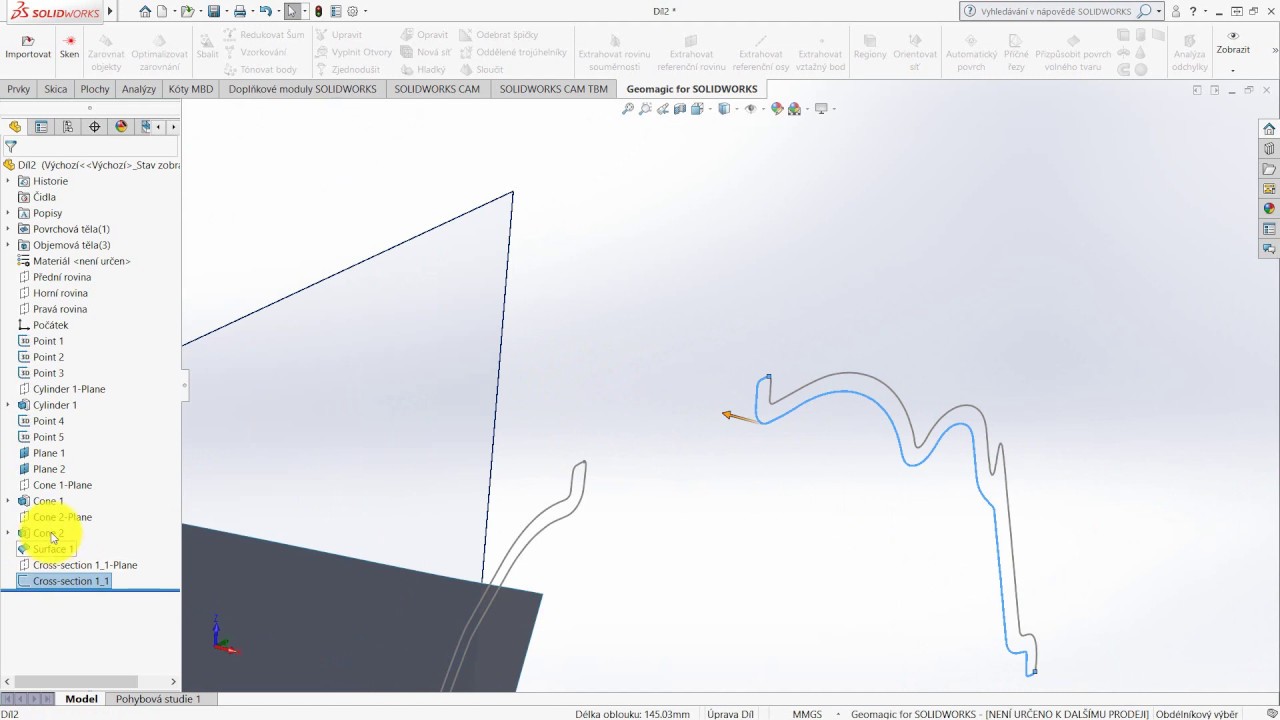Open the Options gear dropdown arrow
This screenshot has height=720, width=1280.
[x=365, y=12]
